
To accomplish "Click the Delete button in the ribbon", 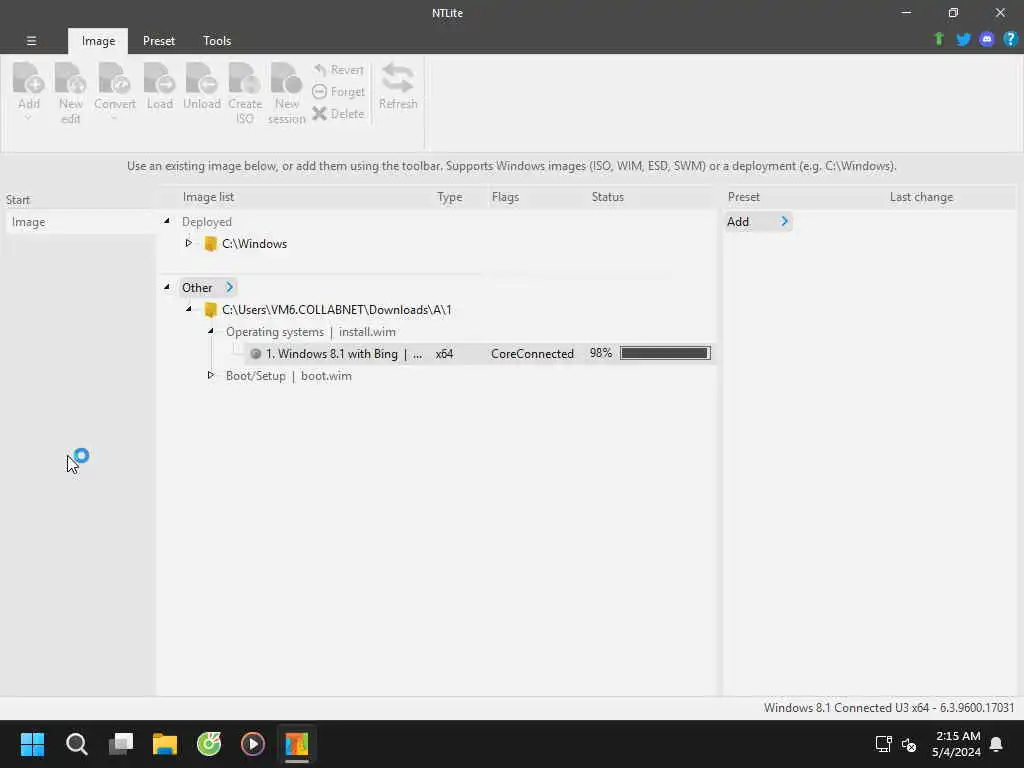I will tap(338, 114).
